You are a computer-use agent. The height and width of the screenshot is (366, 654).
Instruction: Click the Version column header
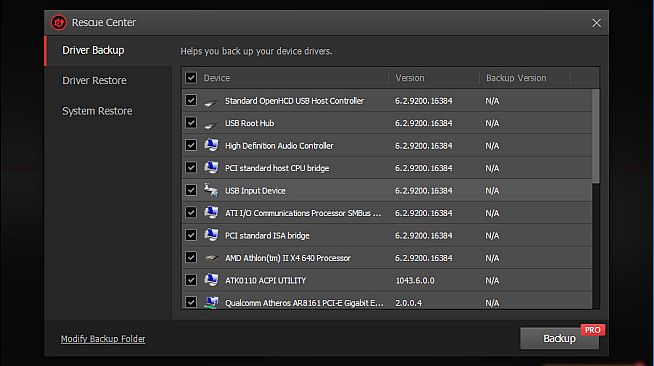click(410, 78)
